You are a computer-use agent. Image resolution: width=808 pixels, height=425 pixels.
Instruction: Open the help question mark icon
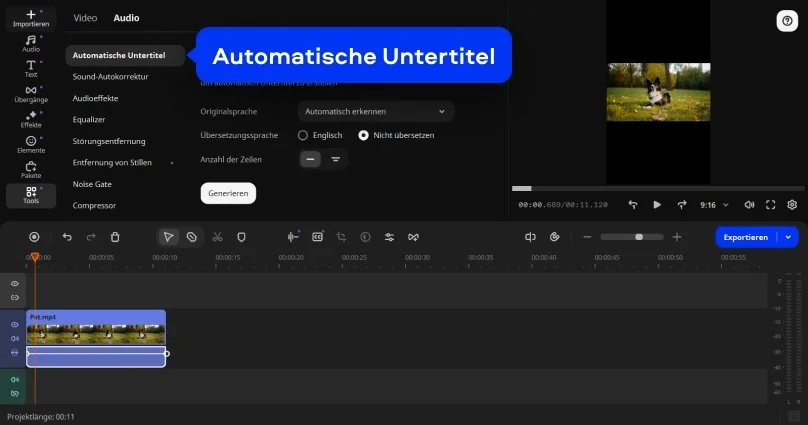pos(785,21)
